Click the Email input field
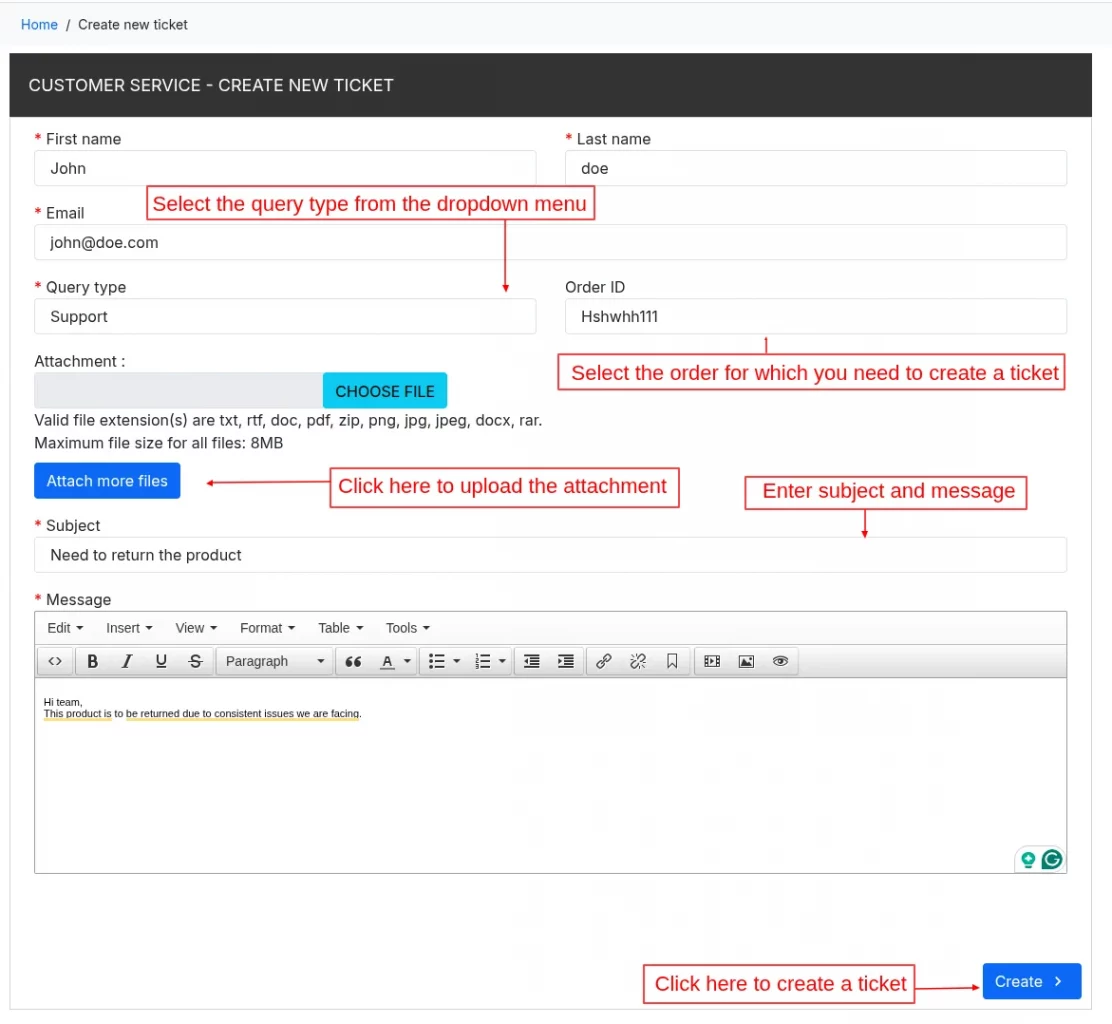The image size is (1112, 1024). [550, 243]
